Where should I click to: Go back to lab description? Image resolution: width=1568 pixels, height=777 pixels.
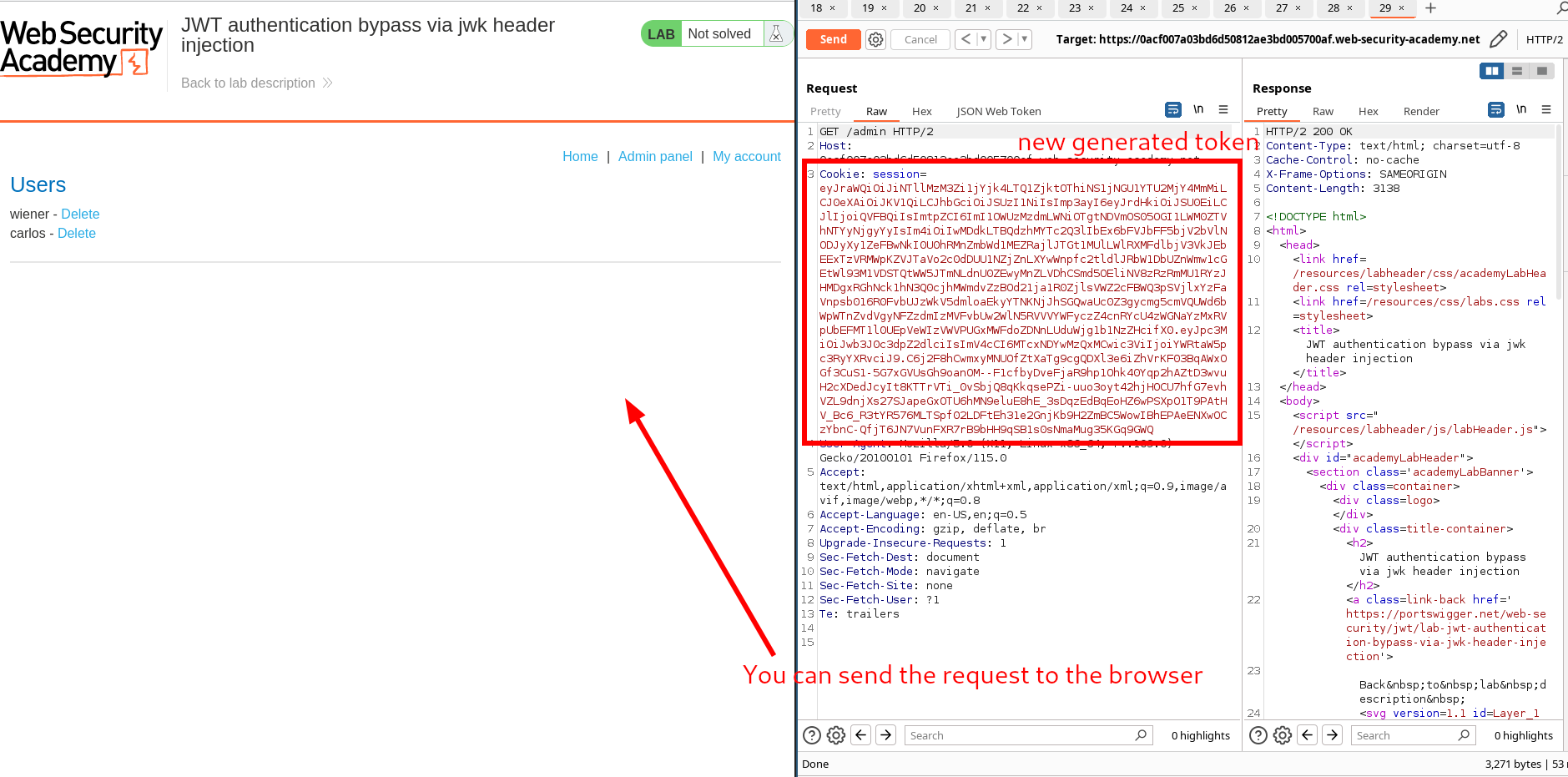pyautogui.click(x=256, y=83)
